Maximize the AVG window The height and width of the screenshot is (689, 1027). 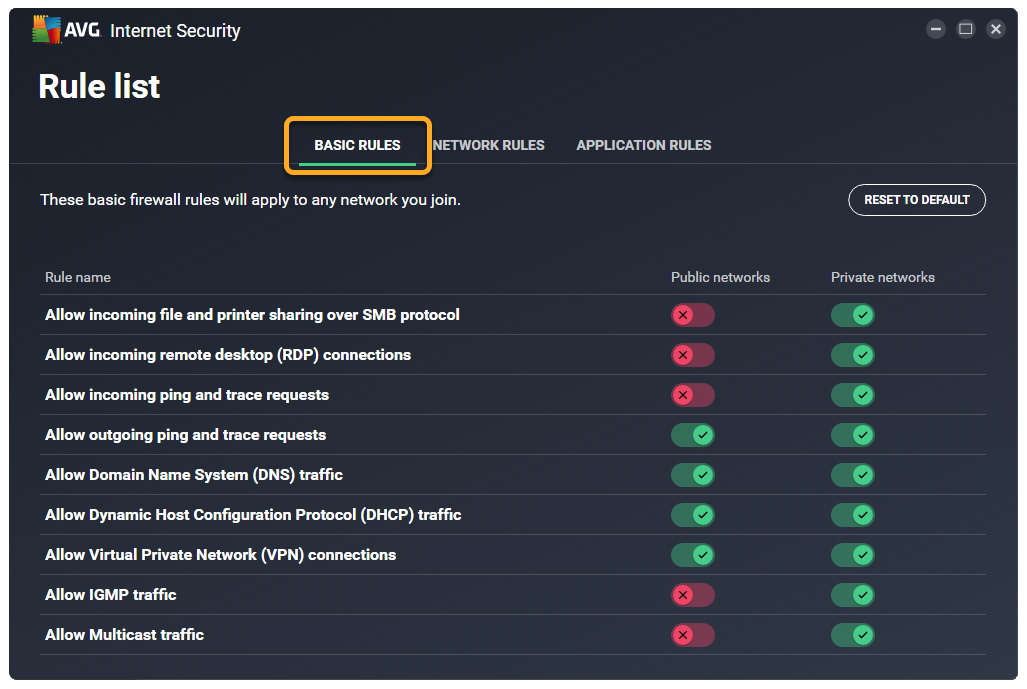[x=966, y=29]
